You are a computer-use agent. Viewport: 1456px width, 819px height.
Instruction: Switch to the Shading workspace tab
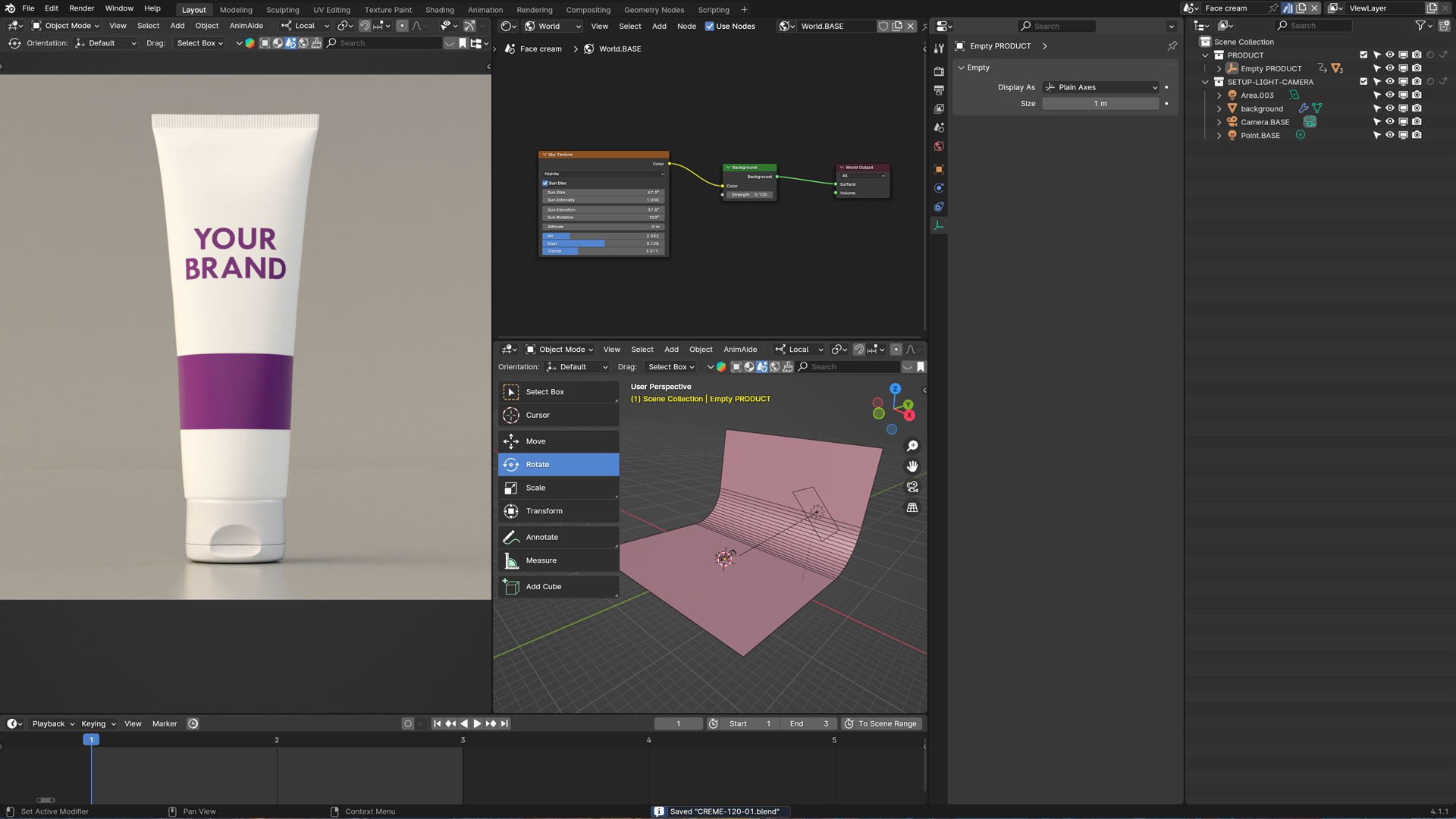[x=439, y=10]
